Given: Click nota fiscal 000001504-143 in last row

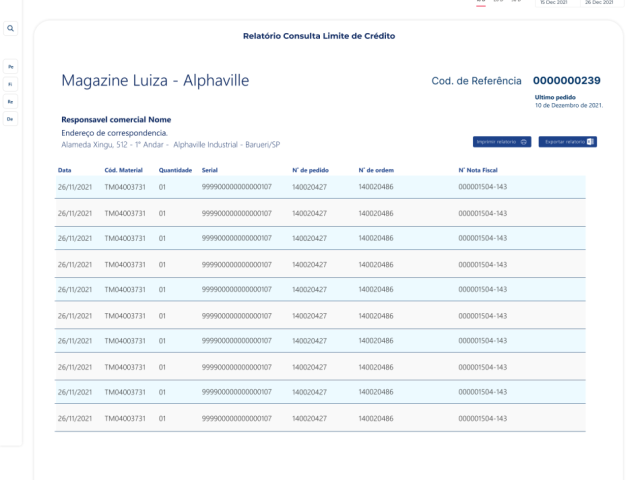Looking at the screenshot, I should coord(482,418).
